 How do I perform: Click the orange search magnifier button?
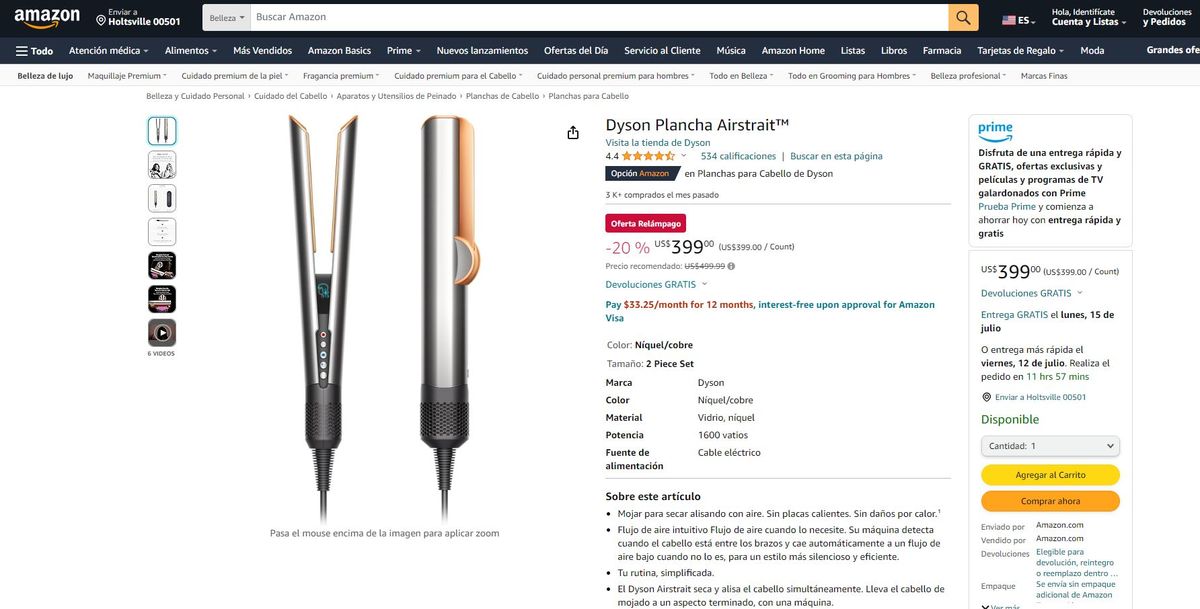click(963, 17)
